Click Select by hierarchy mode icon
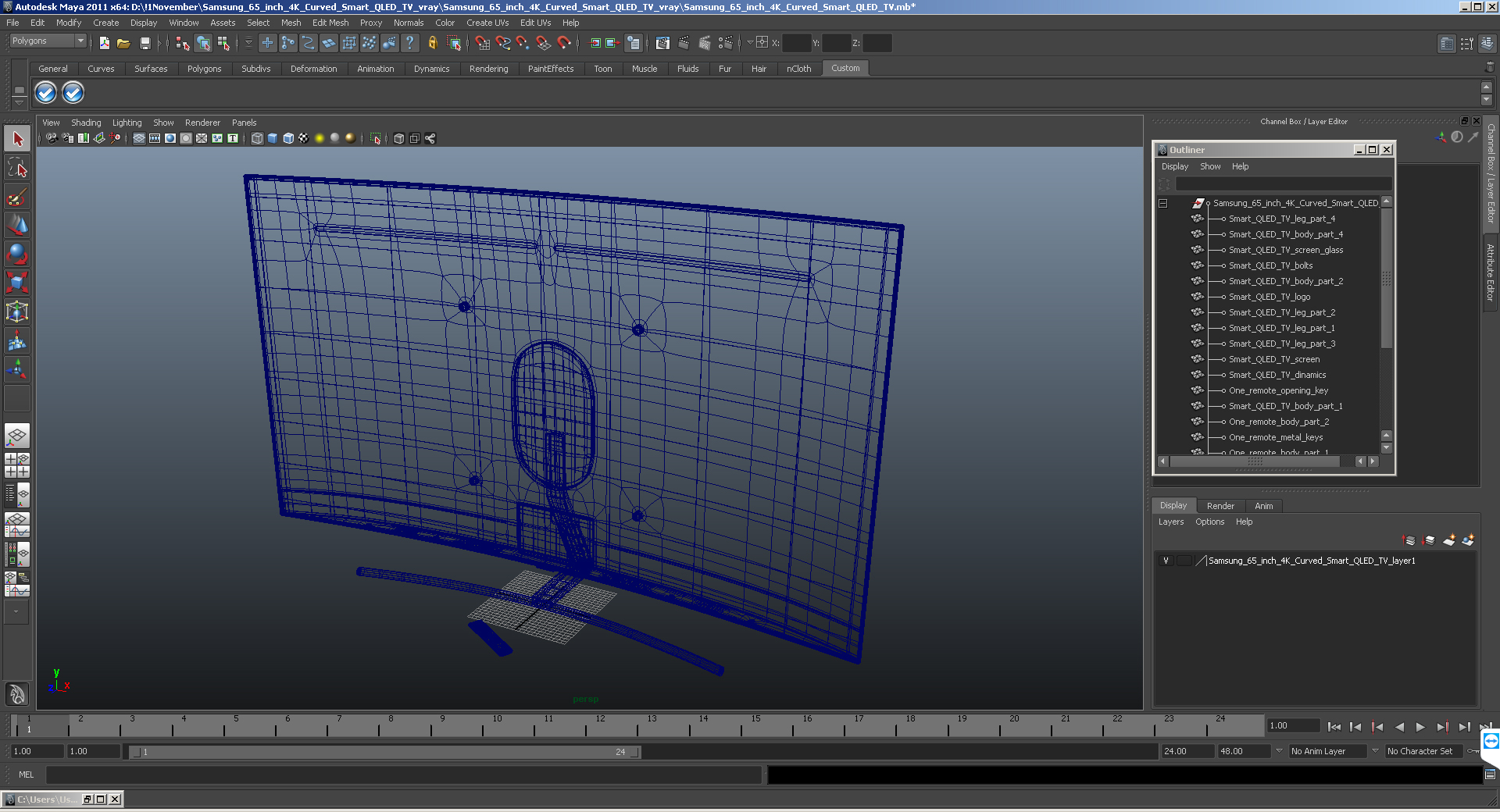This screenshot has height=812, width=1500. 183,43
